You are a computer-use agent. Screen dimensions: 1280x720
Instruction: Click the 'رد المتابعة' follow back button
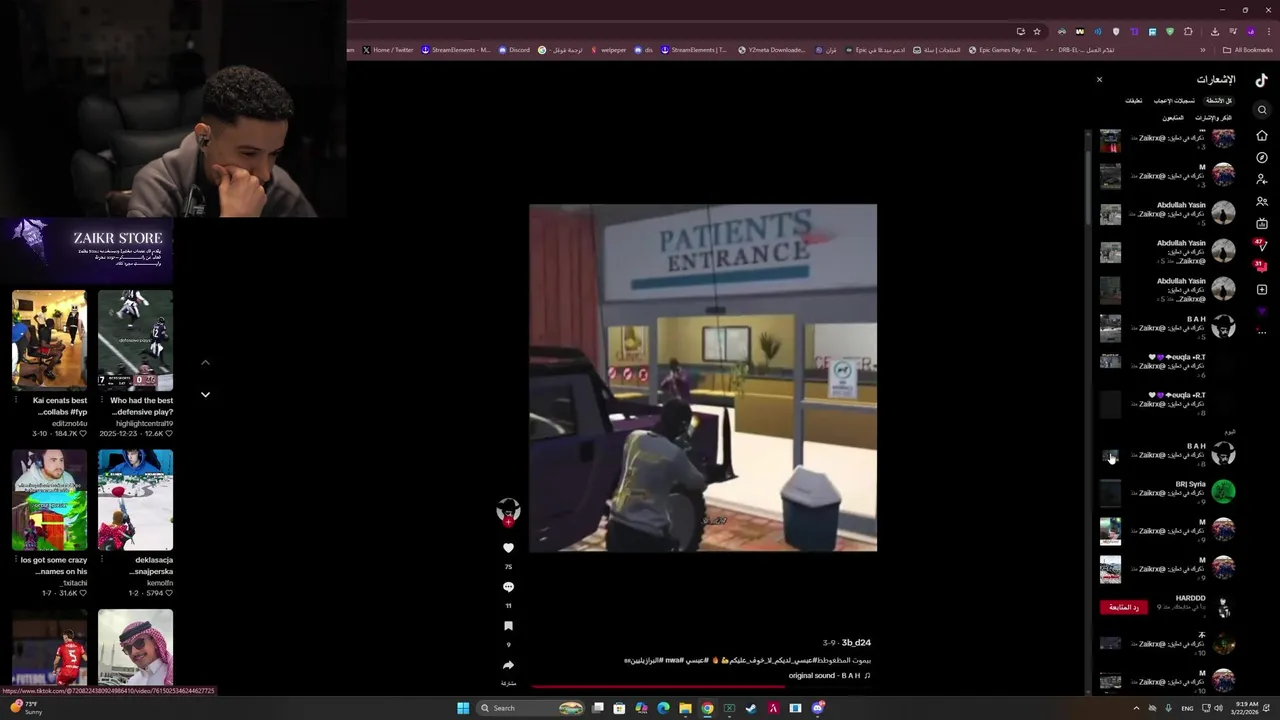(1123, 607)
